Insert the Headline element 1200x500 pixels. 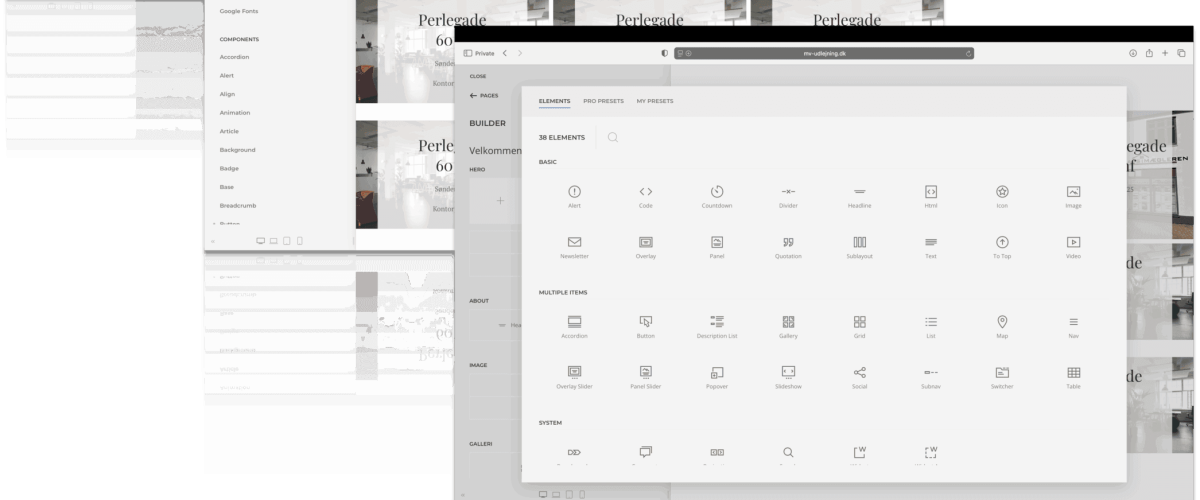click(x=859, y=196)
